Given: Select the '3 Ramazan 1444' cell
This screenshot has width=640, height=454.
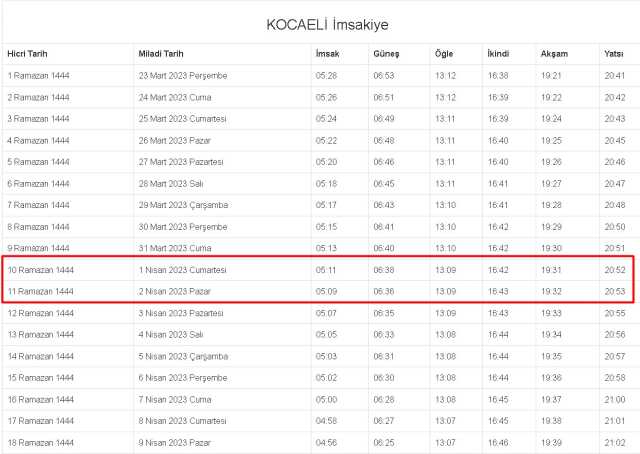Looking at the screenshot, I should coord(38,119).
